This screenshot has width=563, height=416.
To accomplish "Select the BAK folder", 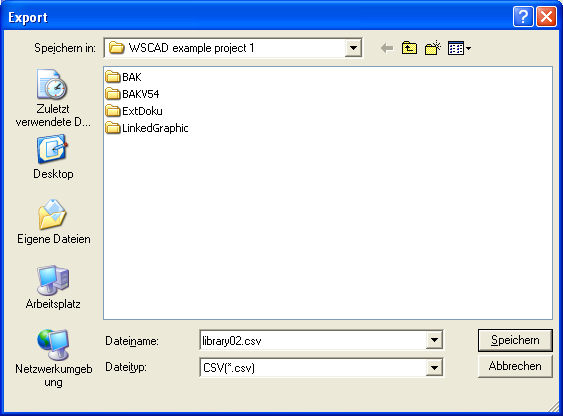I will coord(124,77).
